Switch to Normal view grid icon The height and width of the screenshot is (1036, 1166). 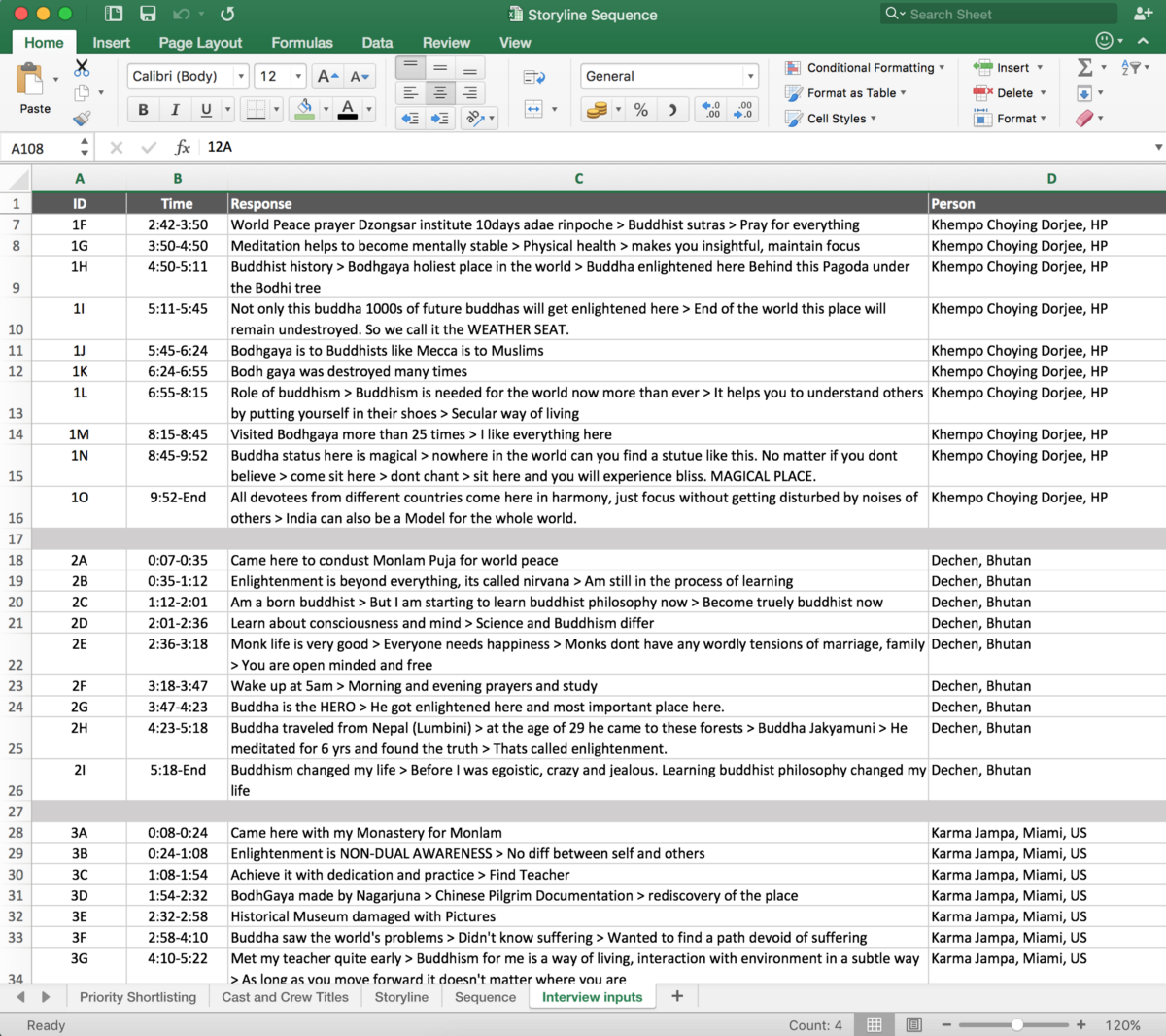(874, 1024)
